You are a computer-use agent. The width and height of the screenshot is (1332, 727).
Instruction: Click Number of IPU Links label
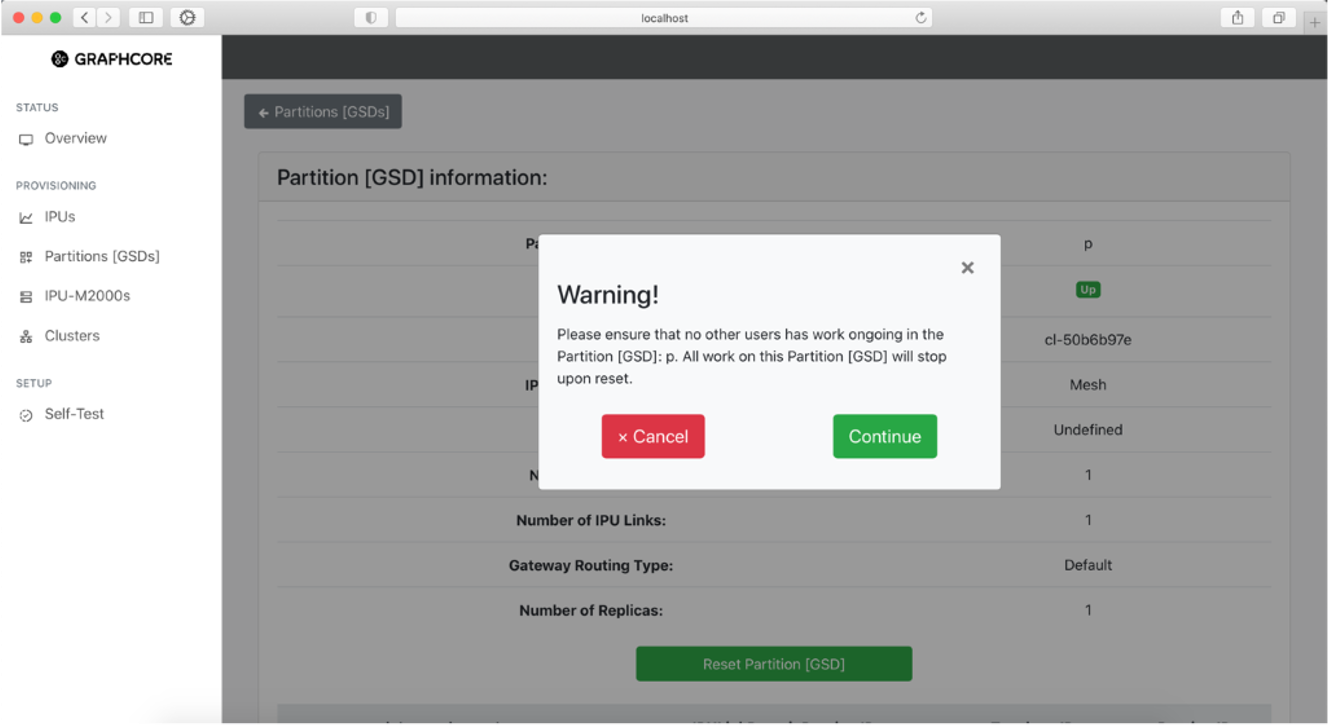pyautogui.click(x=591, y=520)
